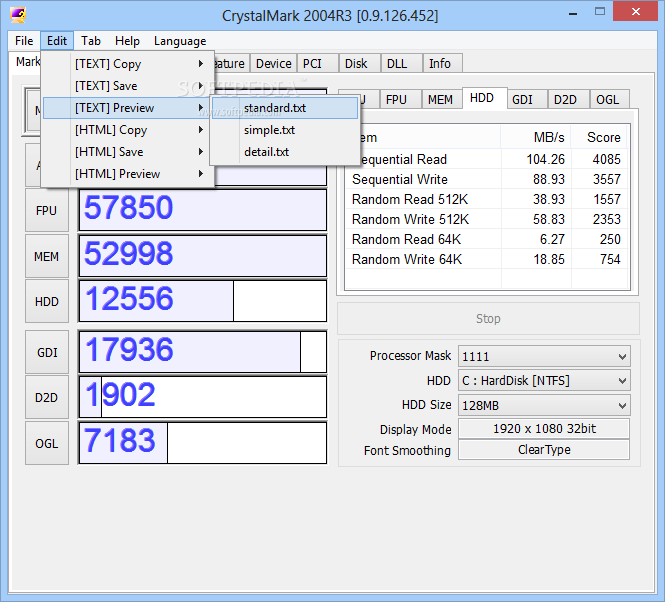This screenshot has height=602, width=665.
Task: Run the OGL benchmark button
Action: [47, 443]
